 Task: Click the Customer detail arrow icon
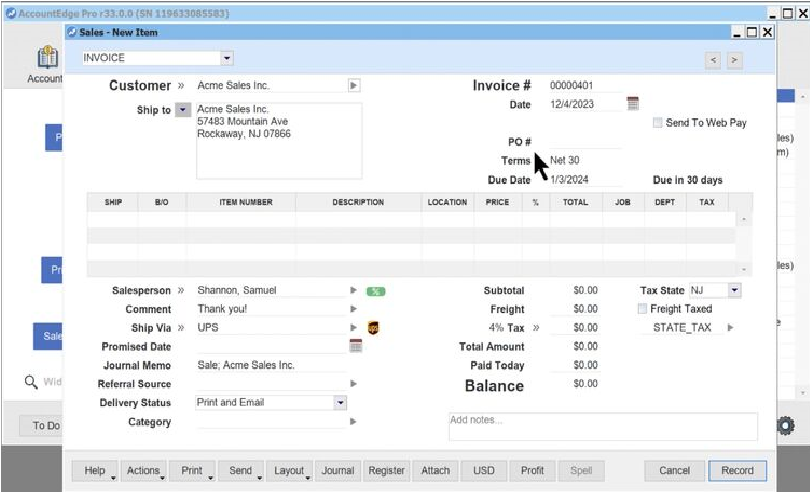(x=181, y=86)
